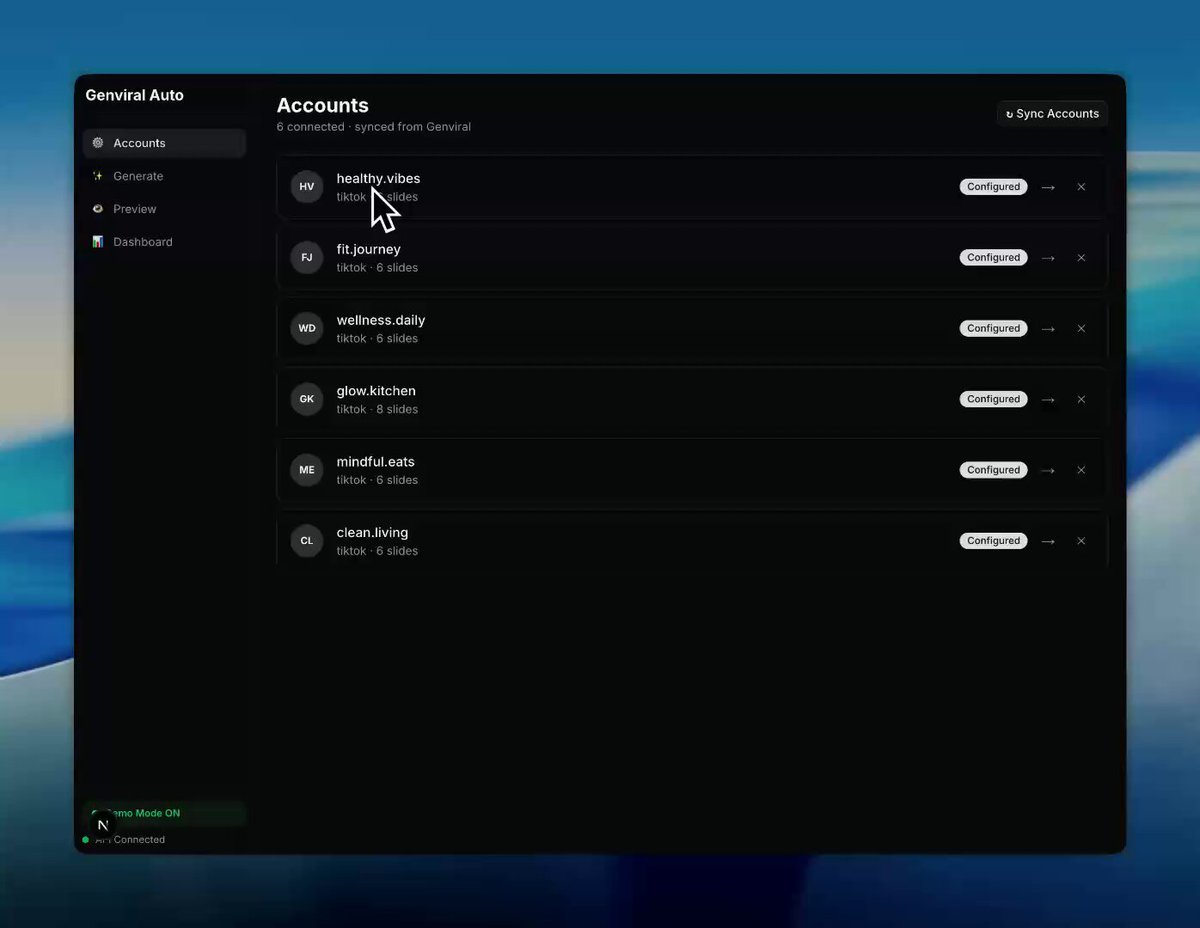
Task: Open healthy.vibes using its arrow icon
Action: tap(1048, 187)
